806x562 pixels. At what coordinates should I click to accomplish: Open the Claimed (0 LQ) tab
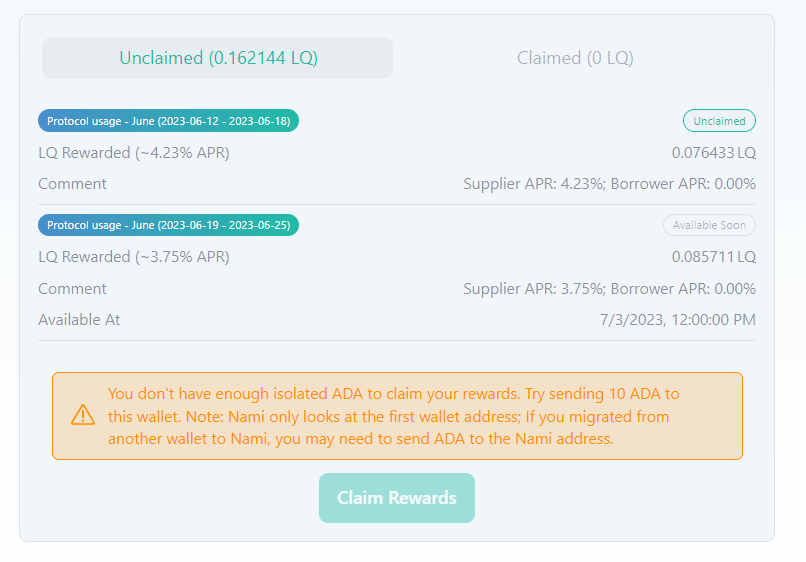click(x=575, y=58)
